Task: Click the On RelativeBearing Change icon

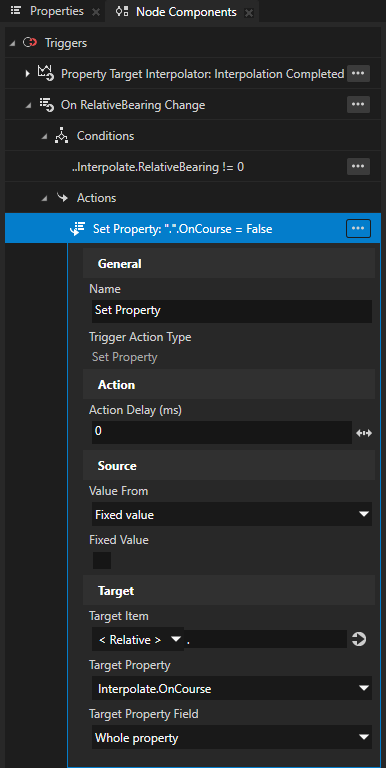Action: 46,104
